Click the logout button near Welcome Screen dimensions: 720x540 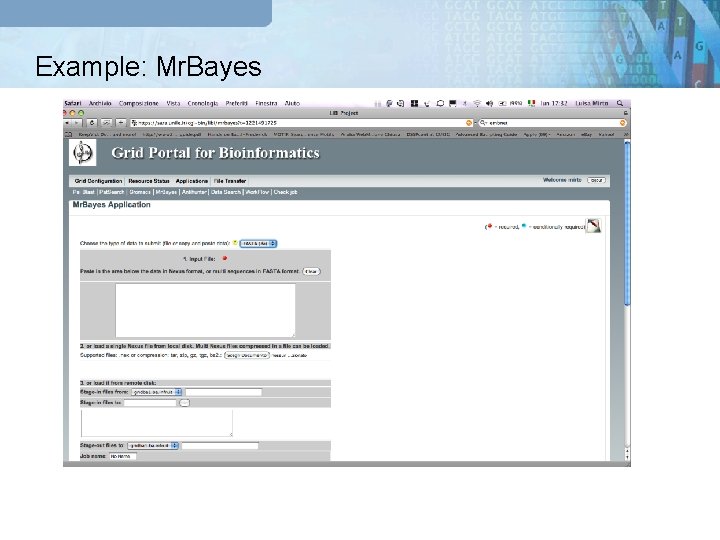596,180
